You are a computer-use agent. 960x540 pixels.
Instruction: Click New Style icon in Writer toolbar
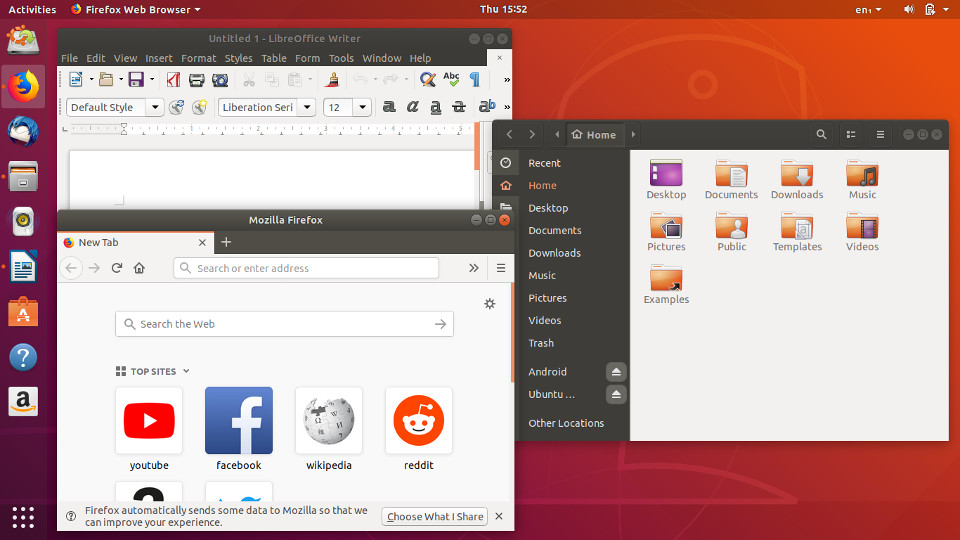click(200, 107)
